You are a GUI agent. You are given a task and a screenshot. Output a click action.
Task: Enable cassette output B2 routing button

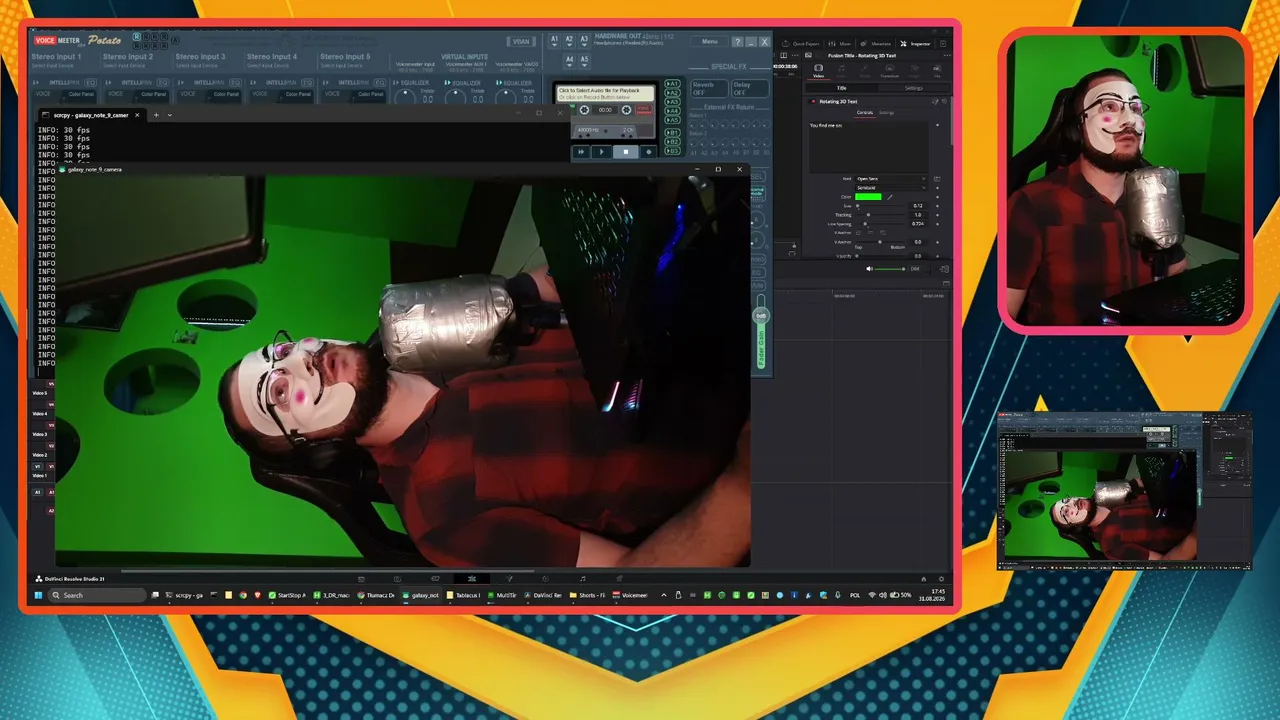coord(673,142)
